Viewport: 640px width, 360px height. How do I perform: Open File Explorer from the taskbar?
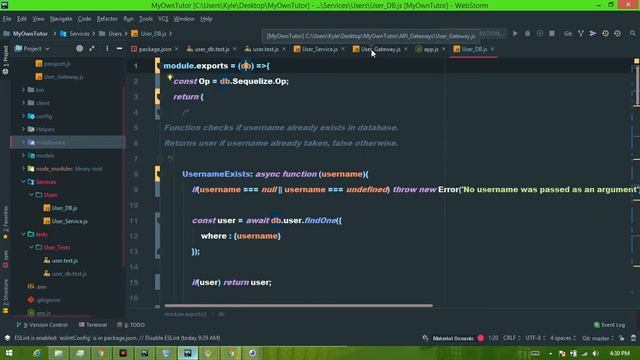(x=58, y=353)
